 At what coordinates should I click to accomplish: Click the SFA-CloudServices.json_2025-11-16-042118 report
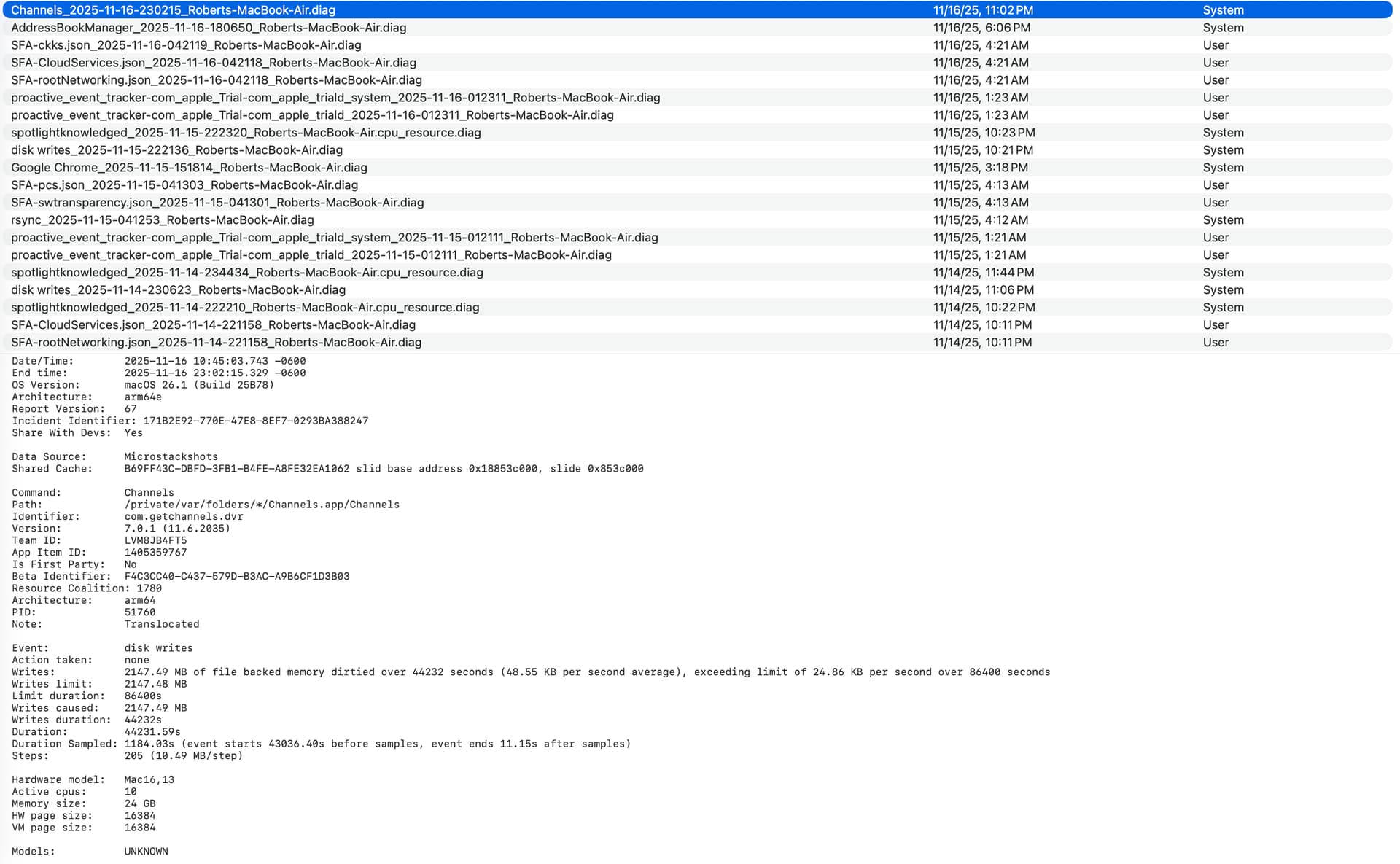point(214,63)
